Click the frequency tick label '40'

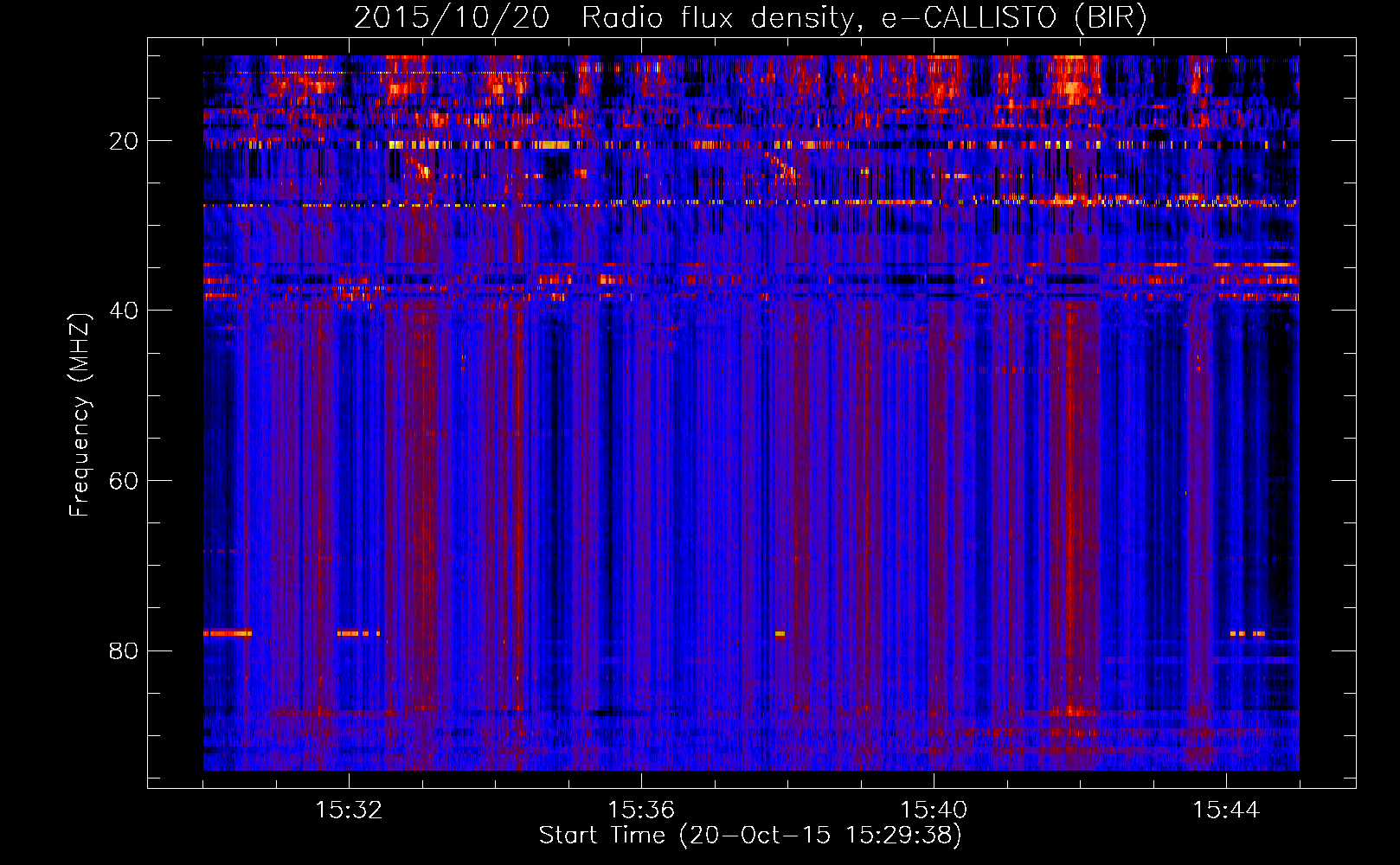(x=125, y=311)
